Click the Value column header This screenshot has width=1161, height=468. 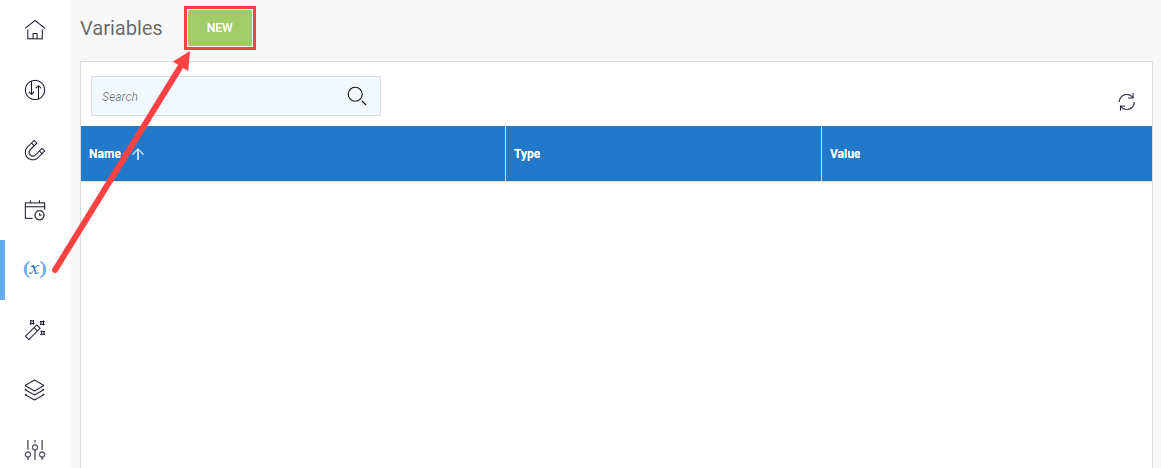tap(845, 154)
